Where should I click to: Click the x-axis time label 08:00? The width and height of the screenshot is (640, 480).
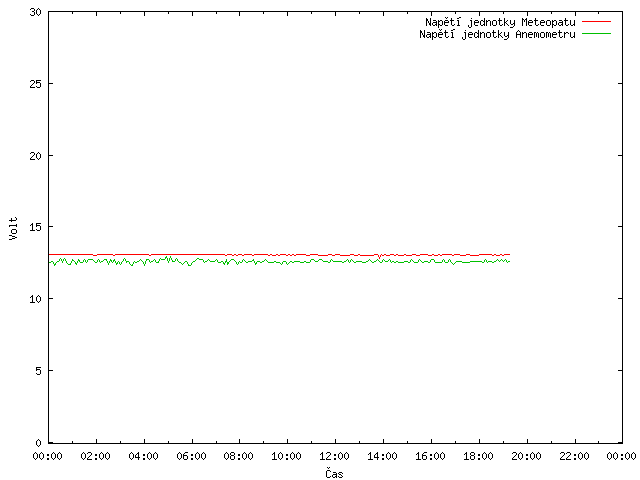[238, 456]
